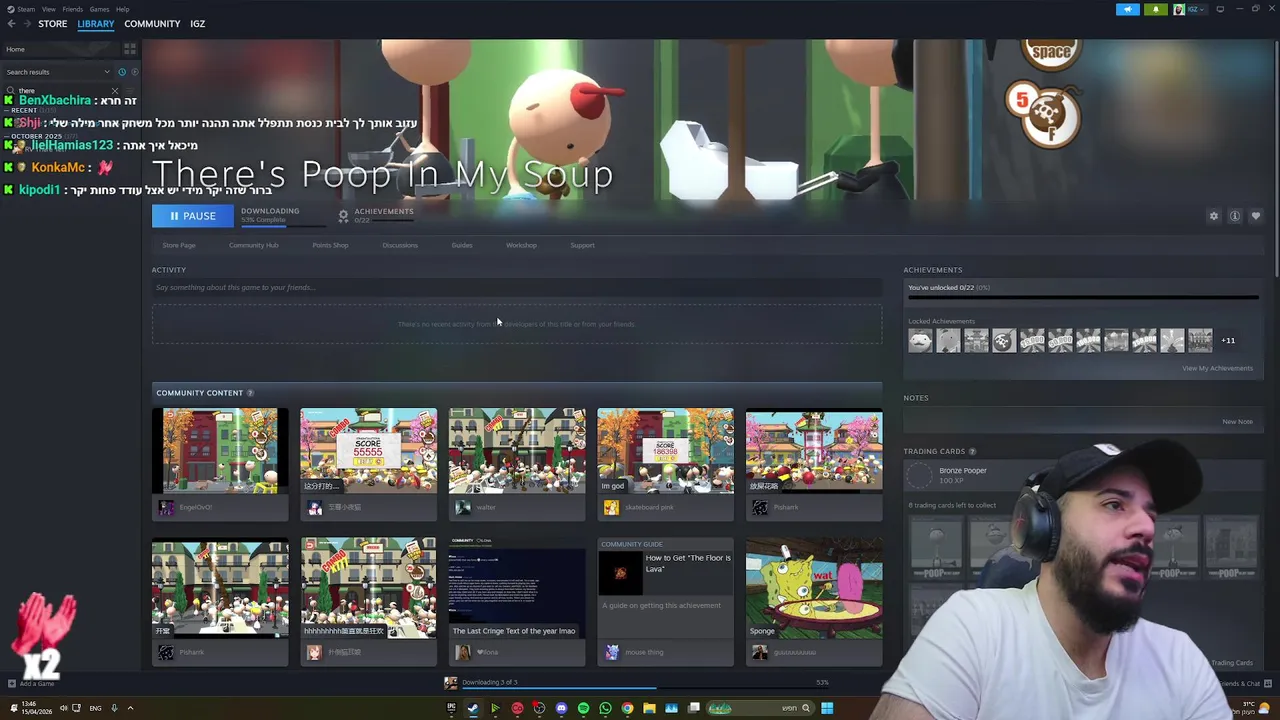Open Epic Games Launcher in taskbar
1280x720 pixels.
pos(451,708)
